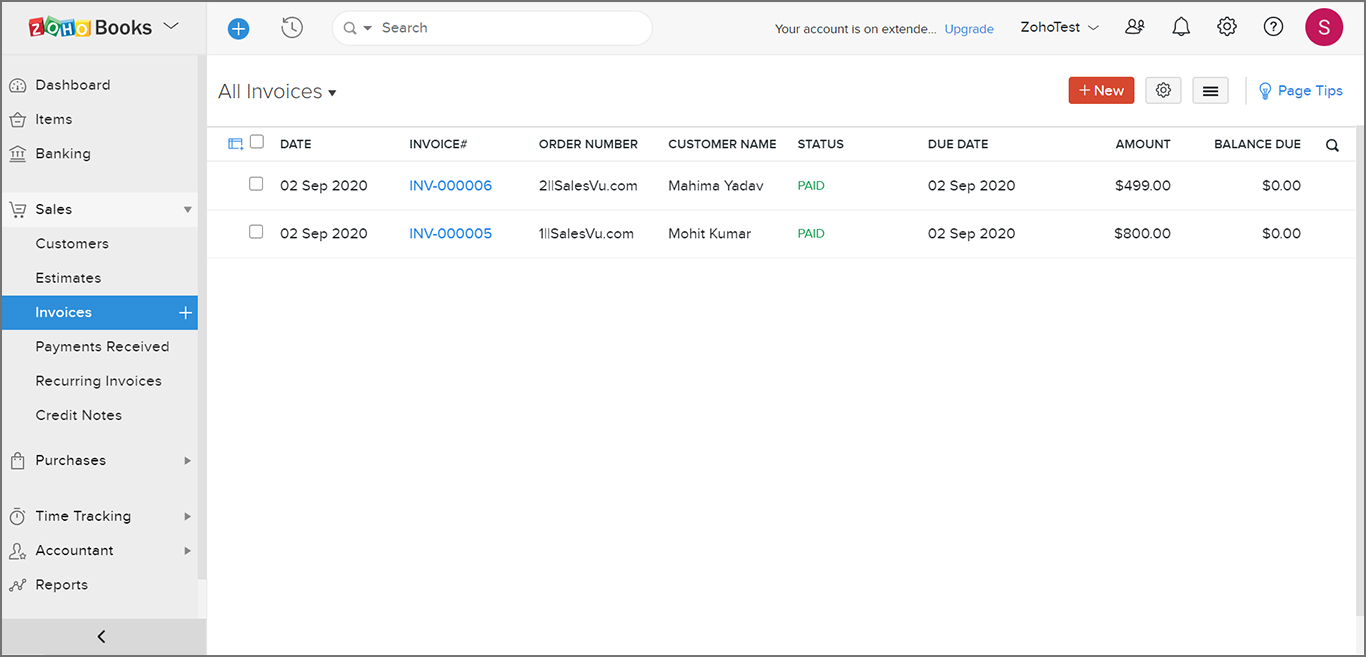1366x657 pixels.
Task: Open the recent history clock icon
Action: 292,28
